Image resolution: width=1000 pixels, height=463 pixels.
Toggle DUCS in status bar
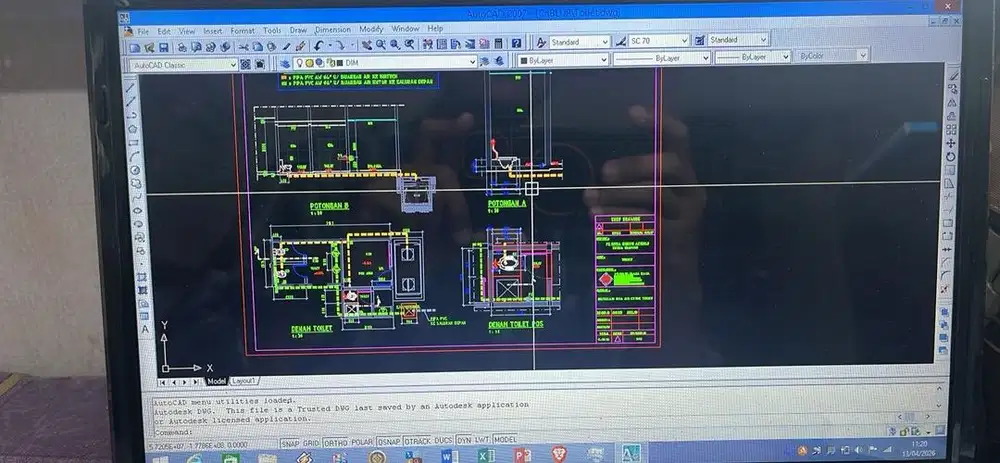click(443, 440)
